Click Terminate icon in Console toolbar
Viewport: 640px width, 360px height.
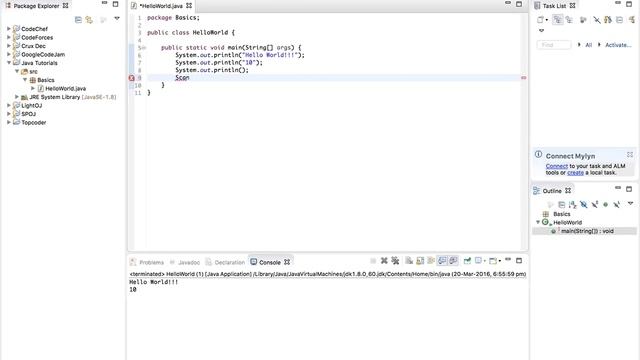pyautogui.click(x=373, y=261)
